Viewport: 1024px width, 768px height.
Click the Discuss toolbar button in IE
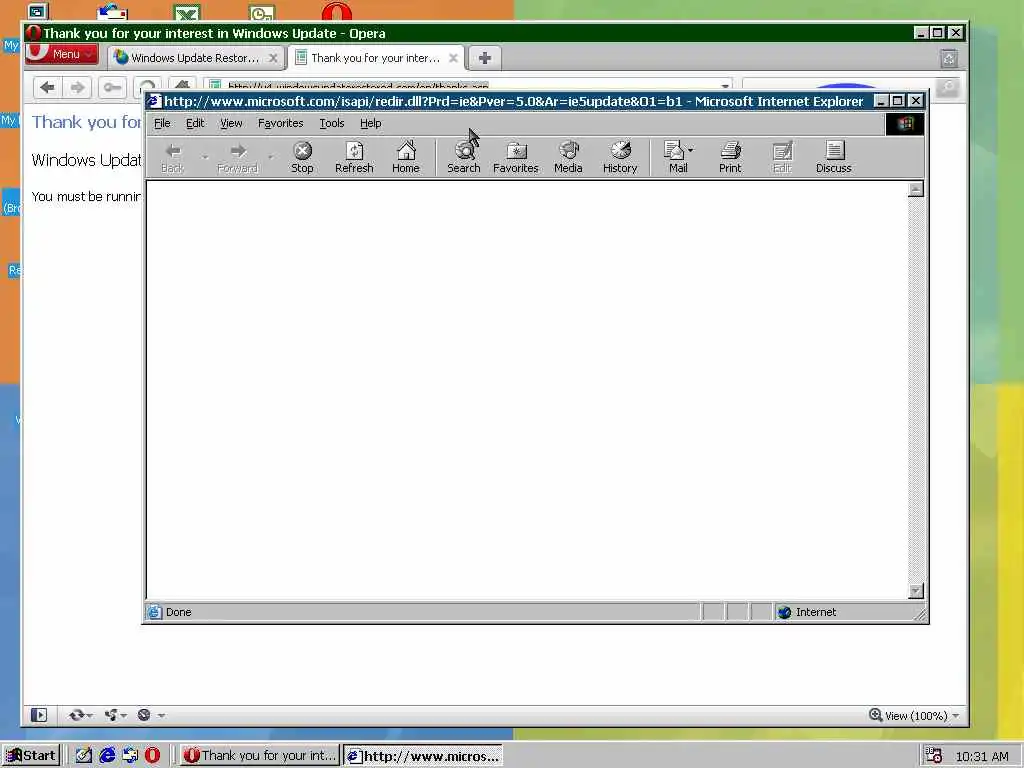[x=833, y=157]
